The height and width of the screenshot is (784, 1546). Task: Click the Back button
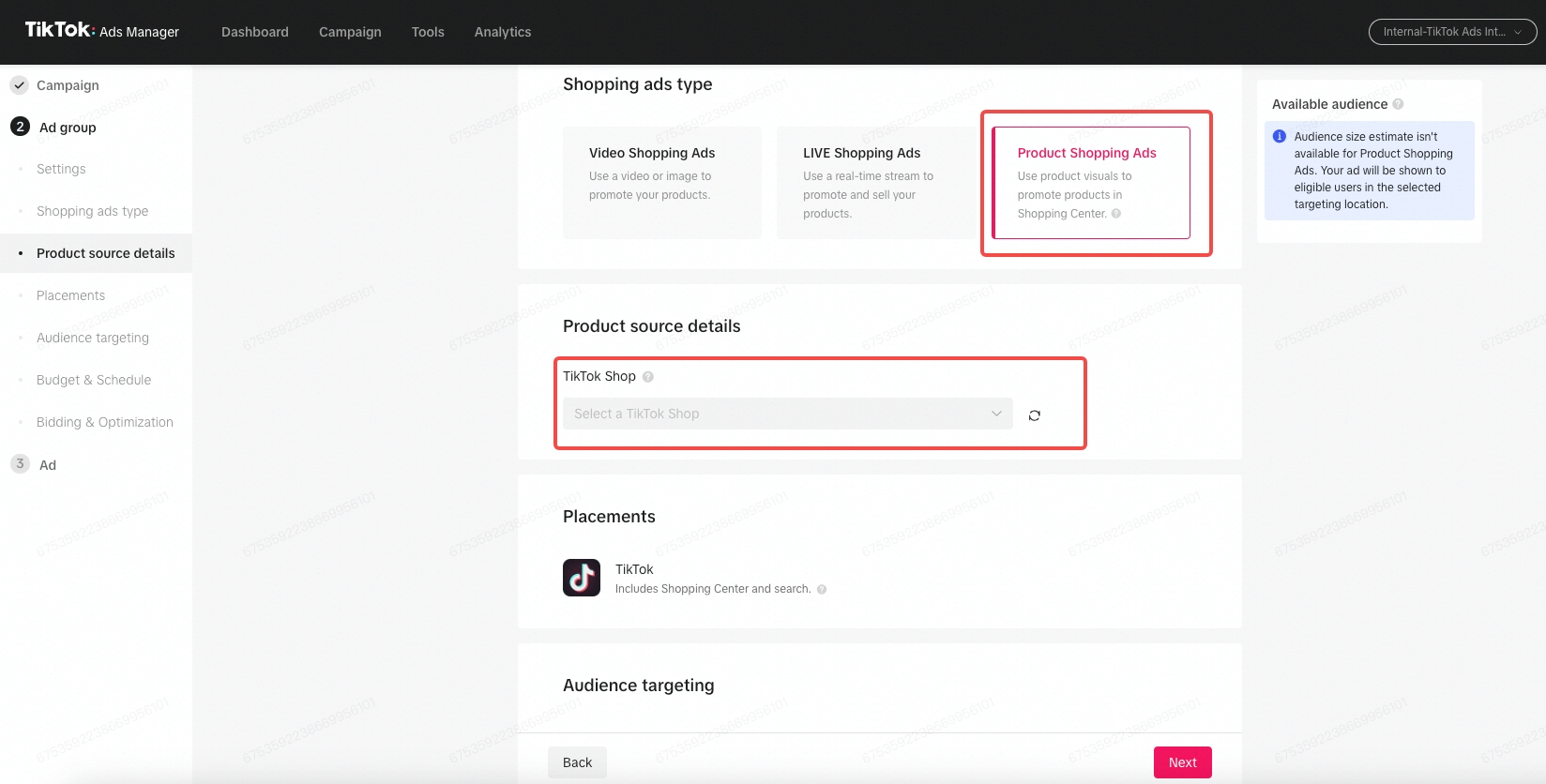pos(577,762)
